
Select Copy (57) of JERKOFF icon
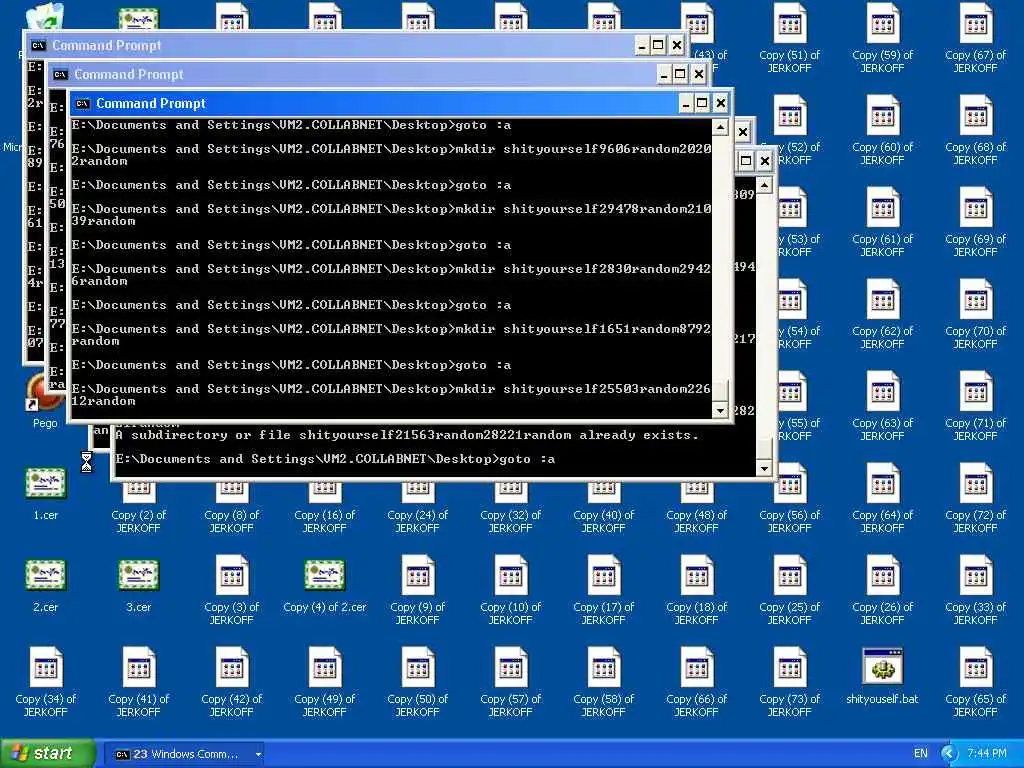[x=510, y=667]
